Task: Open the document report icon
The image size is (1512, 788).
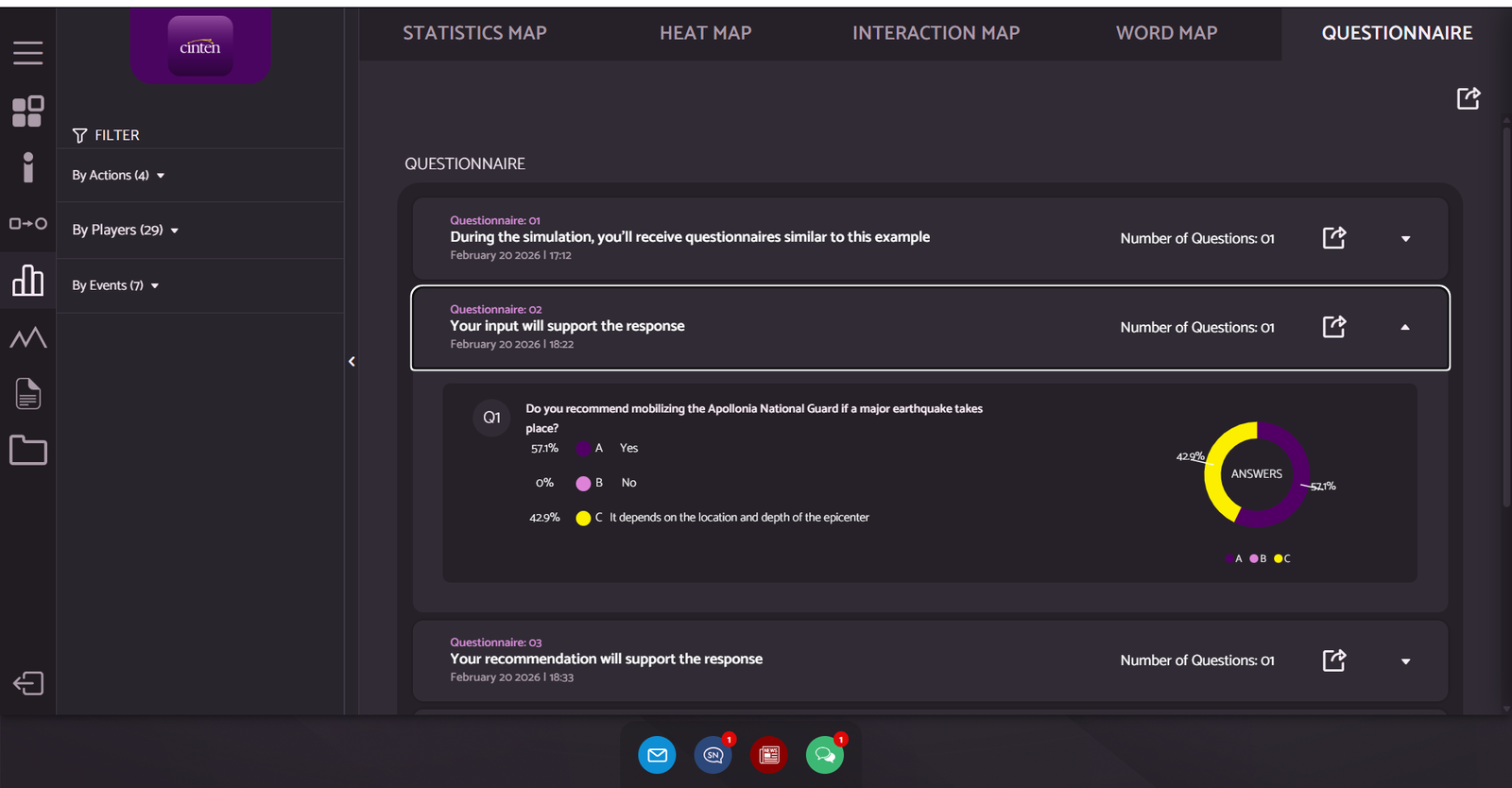Action: click(x=27, y=394)
